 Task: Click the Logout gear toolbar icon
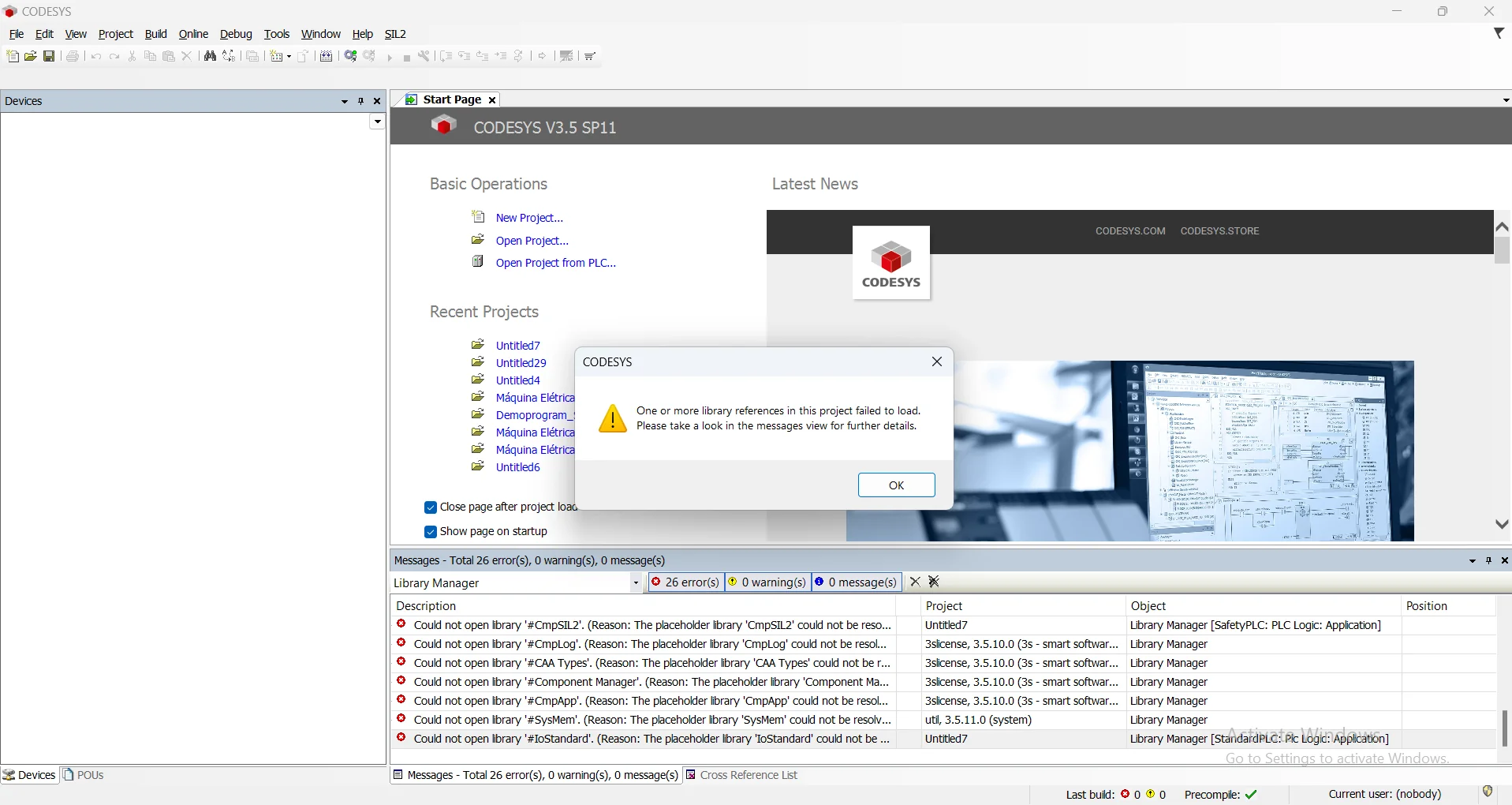(x=370, y=56)
